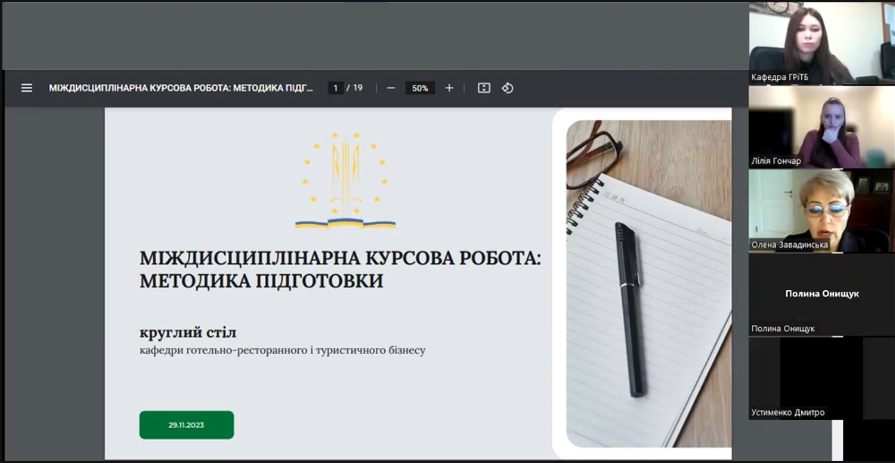Click the slide heading МІЖДИСЦИПЛІНАРНА КУРСОВА РОБОТА

tap(340, 258)
